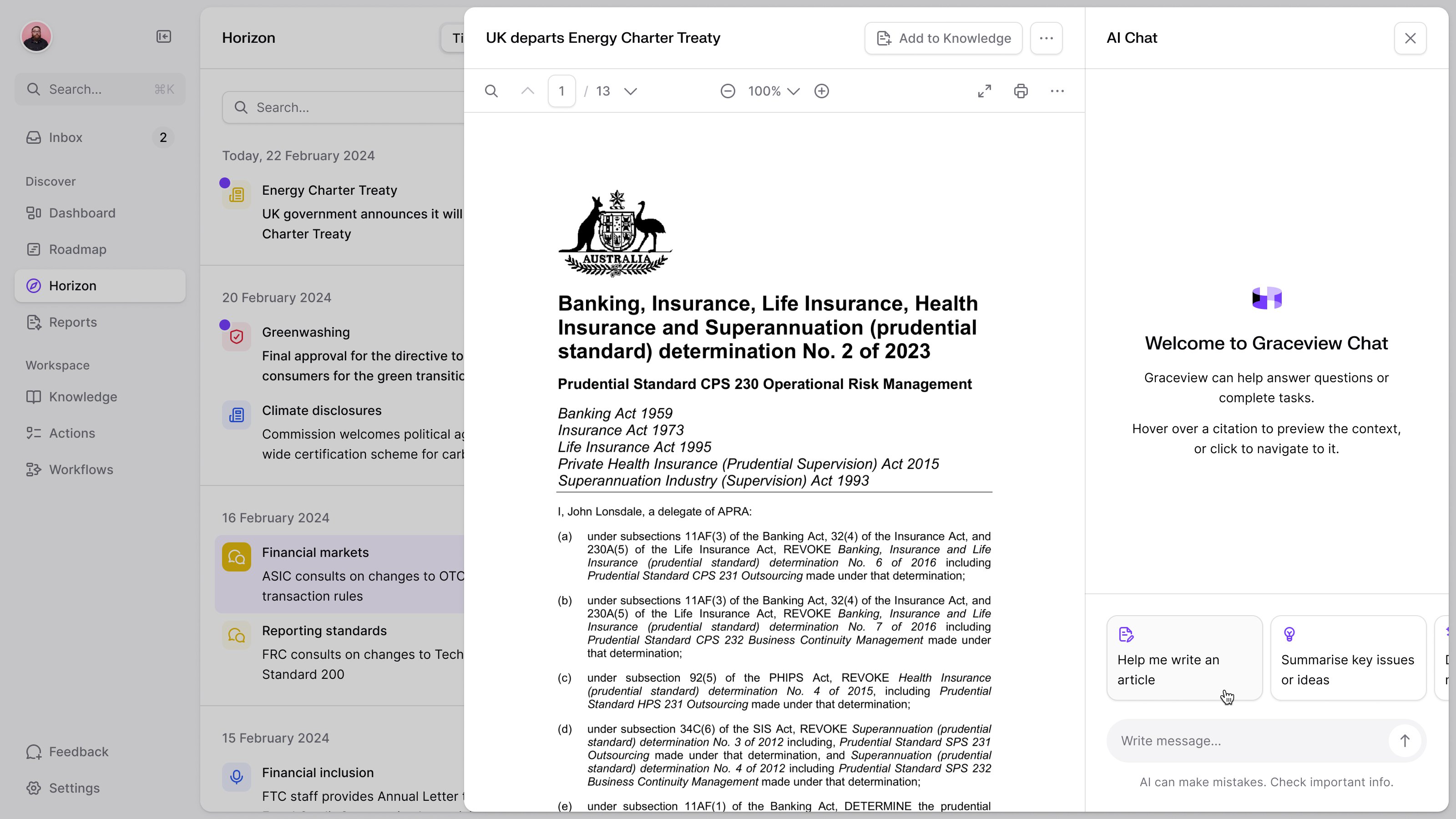
Task: Print the document
Action: [x=1020, y=91]
